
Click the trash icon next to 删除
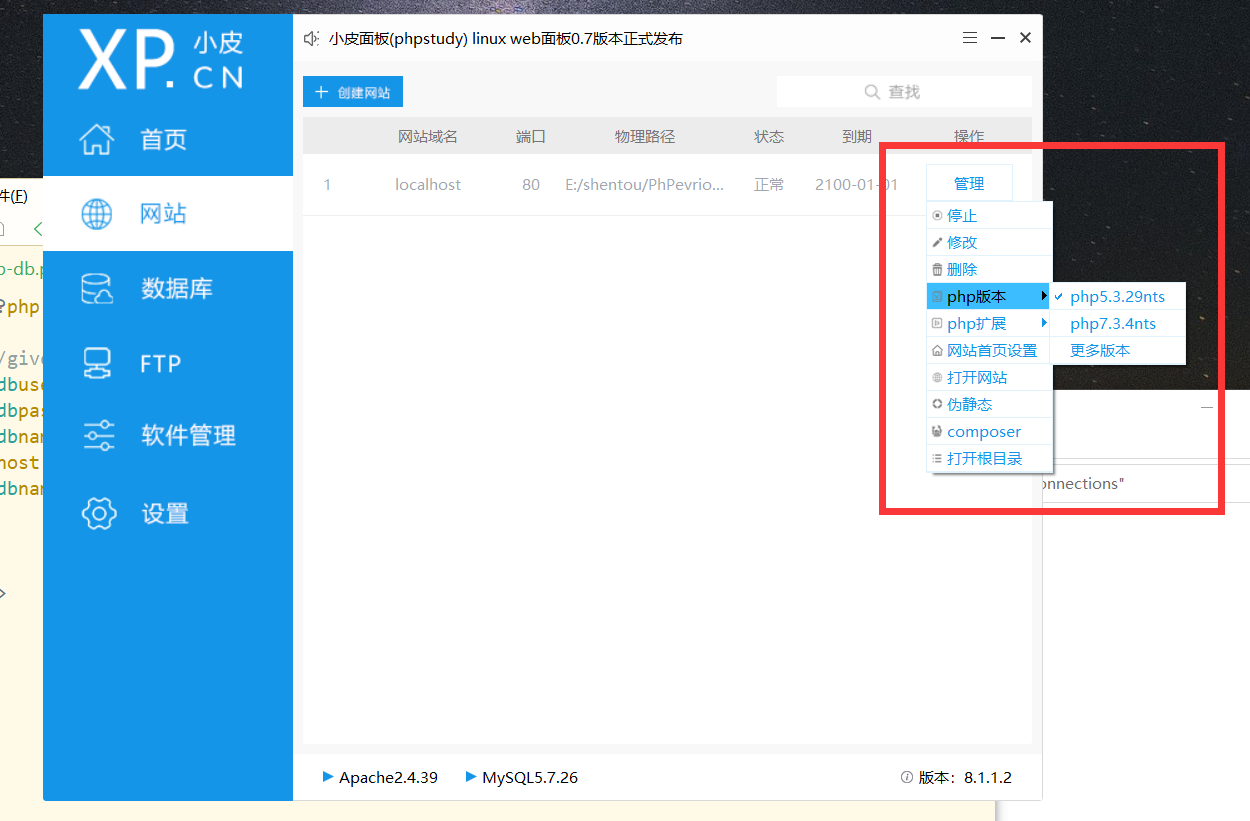(937, 269)
